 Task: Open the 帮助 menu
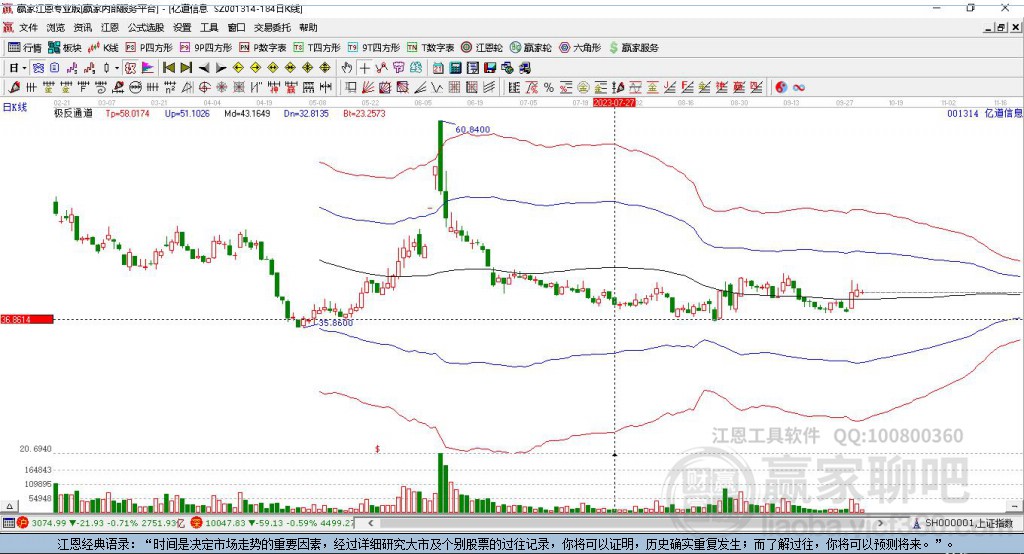[308, 27]
